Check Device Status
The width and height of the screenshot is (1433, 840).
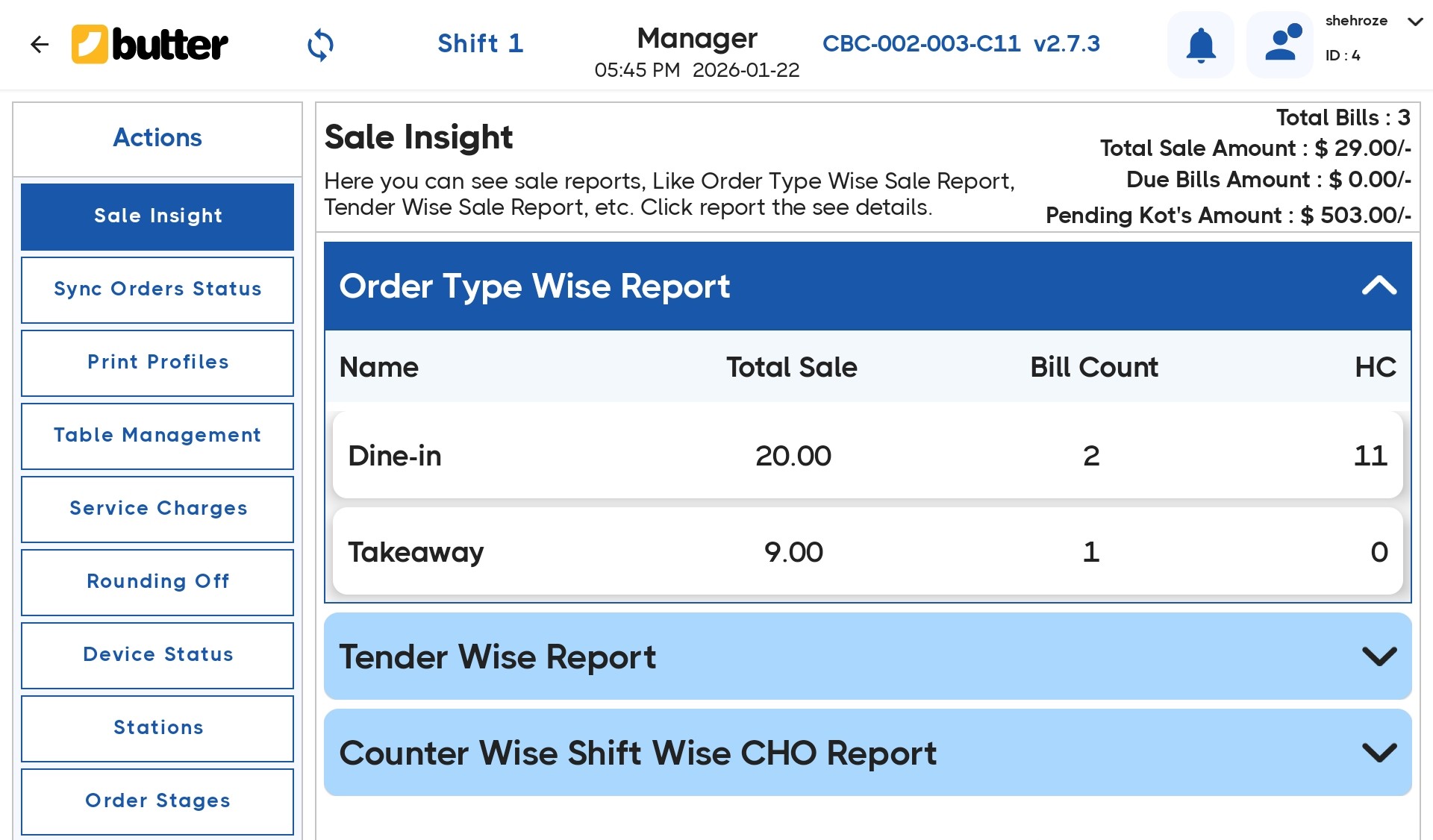click(x=157, y=655)
